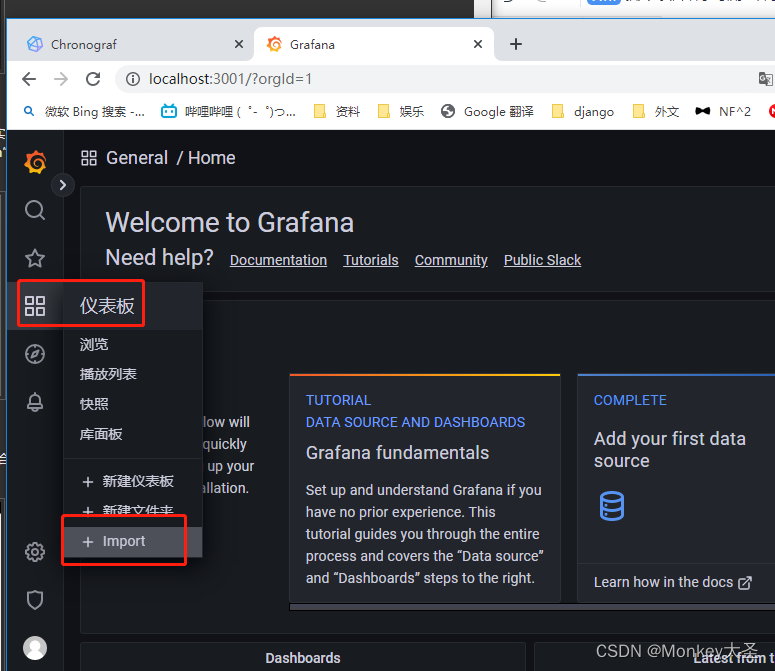The height and width of the screenshot is (671, 775).
Task: Open the Alerting bell icon
Action: click(x=35, y=402)
